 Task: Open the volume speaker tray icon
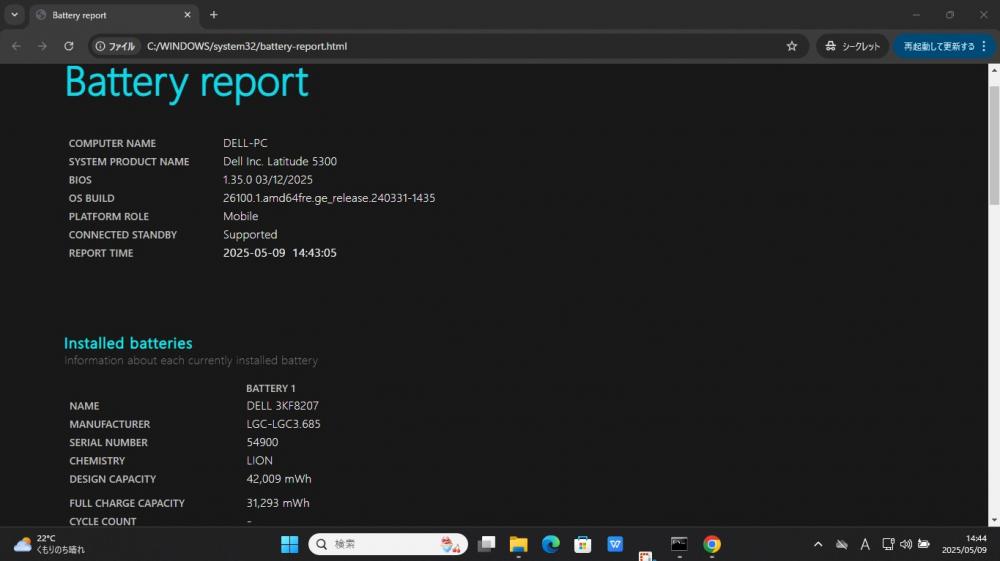pyautogui.click(x=906, y=544)
